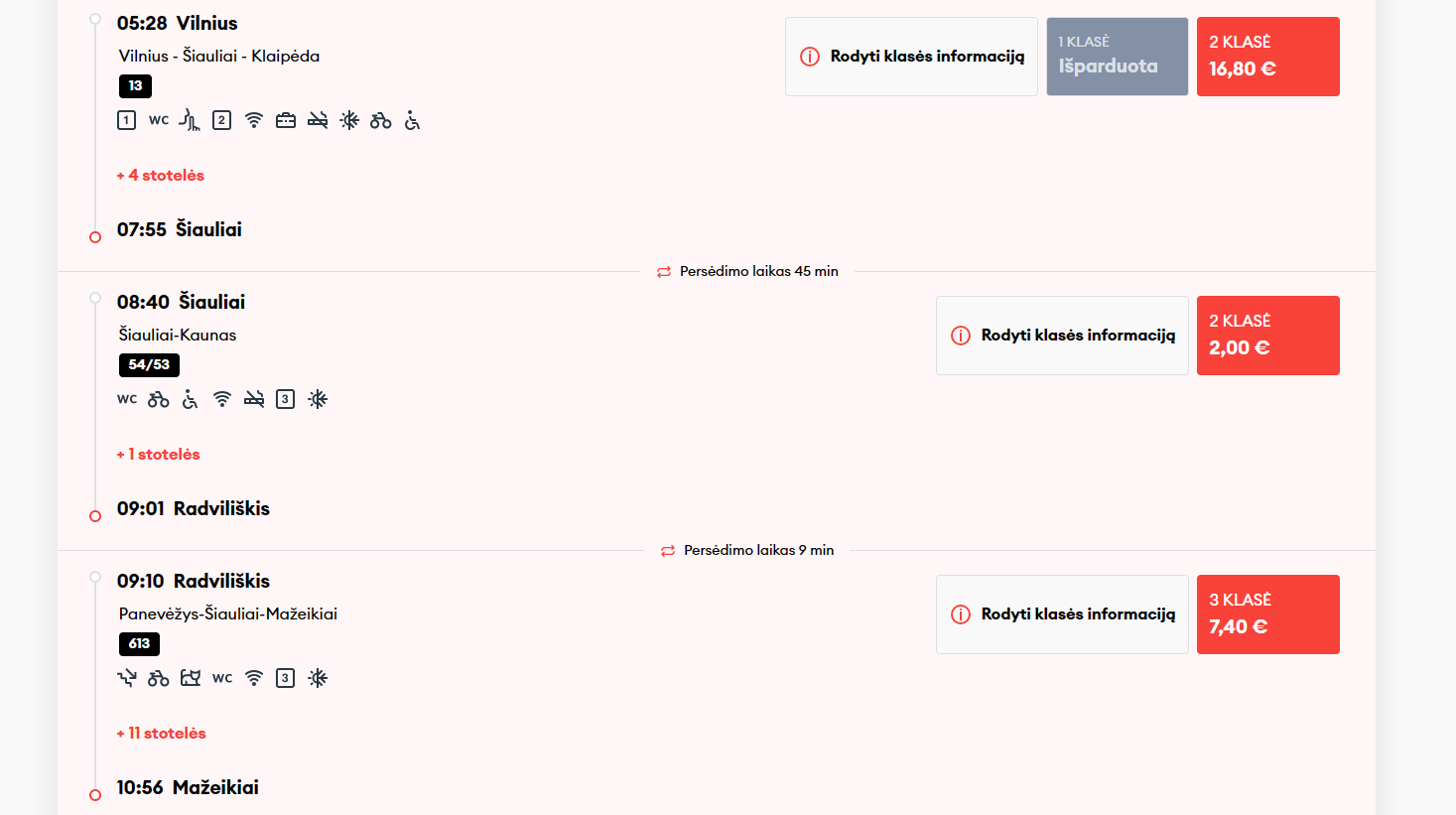Click the luggage icon on the Vilnius train
Image resolution: width=1456 pixels, height=815 pixels.
point(286,121)
